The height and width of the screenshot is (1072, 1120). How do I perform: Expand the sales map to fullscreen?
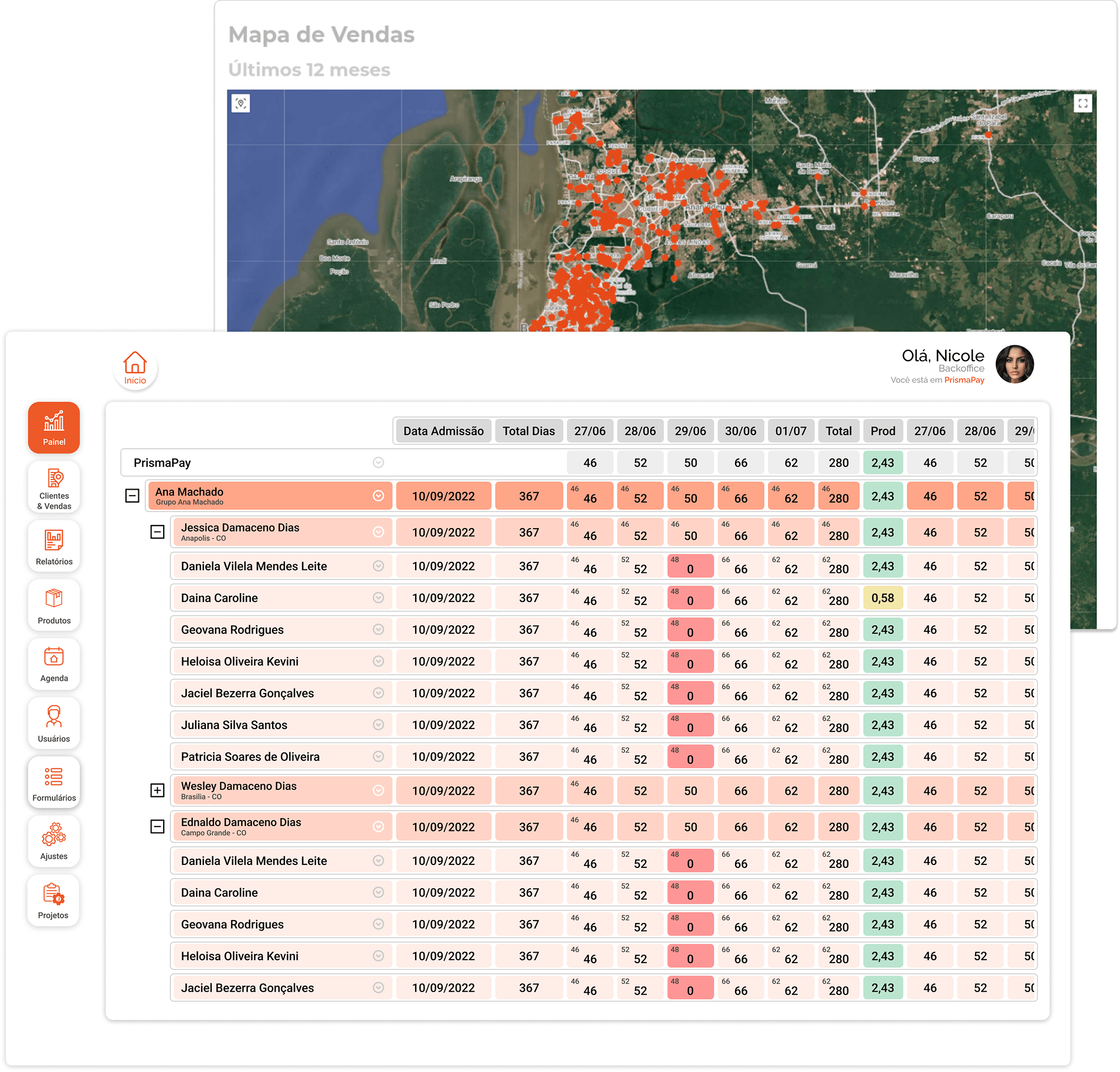(x=1082, y=103)
